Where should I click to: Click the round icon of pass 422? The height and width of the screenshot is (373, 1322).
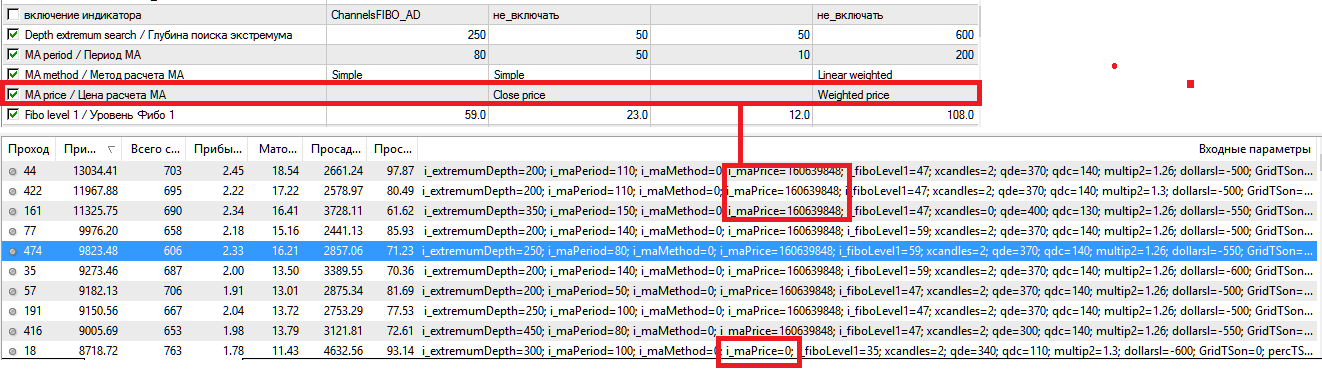(12, 190)
